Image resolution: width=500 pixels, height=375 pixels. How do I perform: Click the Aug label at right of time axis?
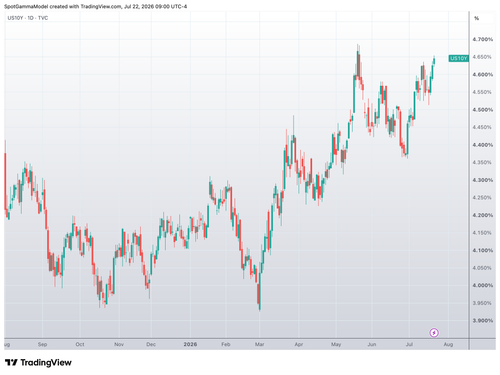448,344
